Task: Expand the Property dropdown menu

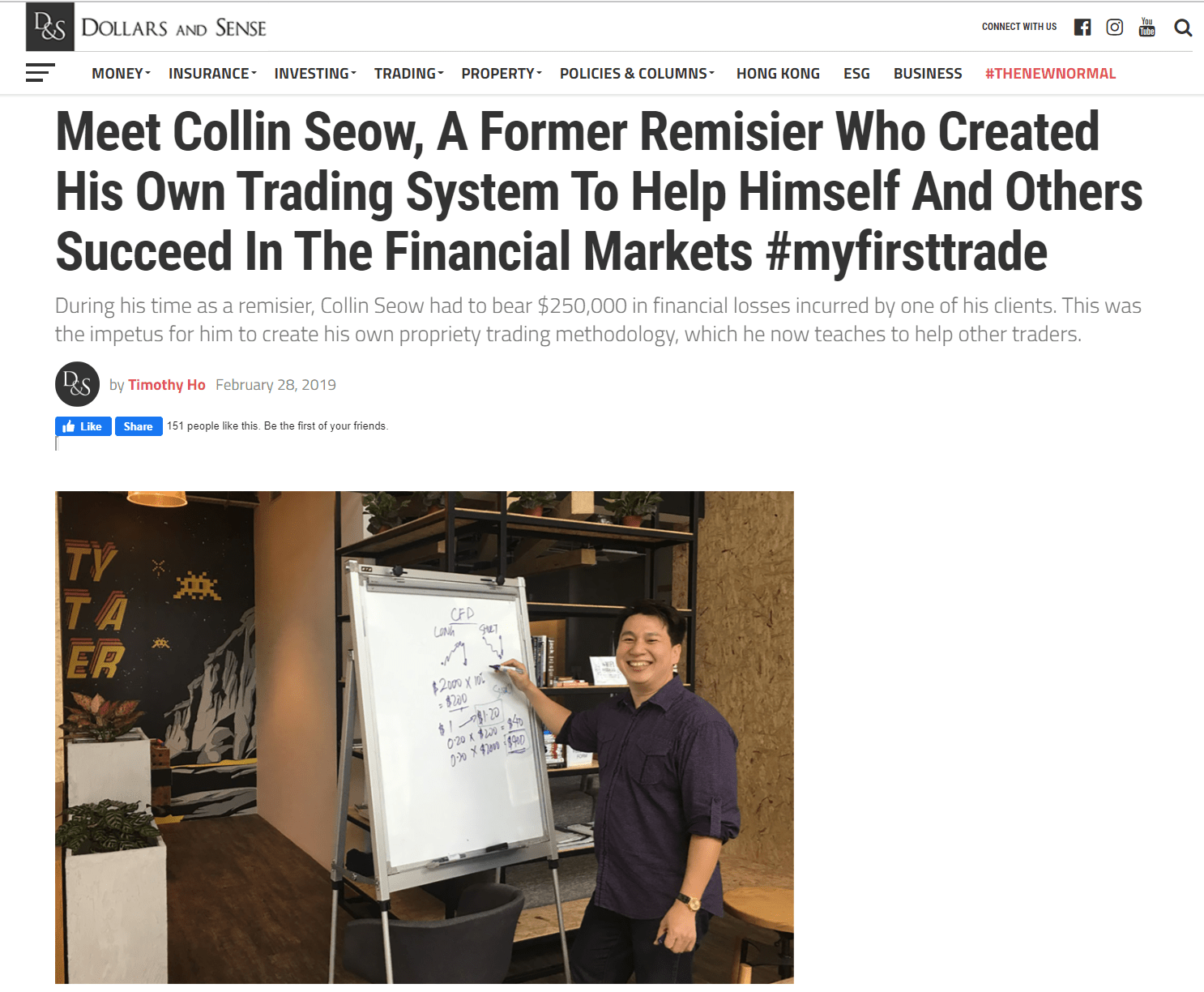Action: (x=502, y=74)
